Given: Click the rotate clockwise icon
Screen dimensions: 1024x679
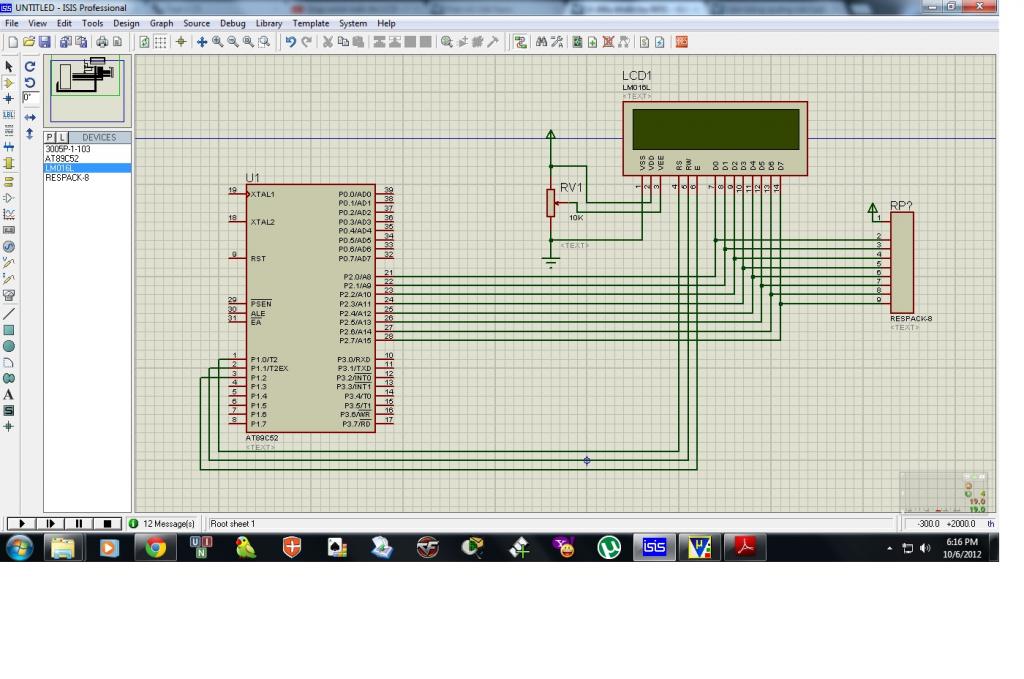Looking at the screenshot, I should [x=29, y=66].
